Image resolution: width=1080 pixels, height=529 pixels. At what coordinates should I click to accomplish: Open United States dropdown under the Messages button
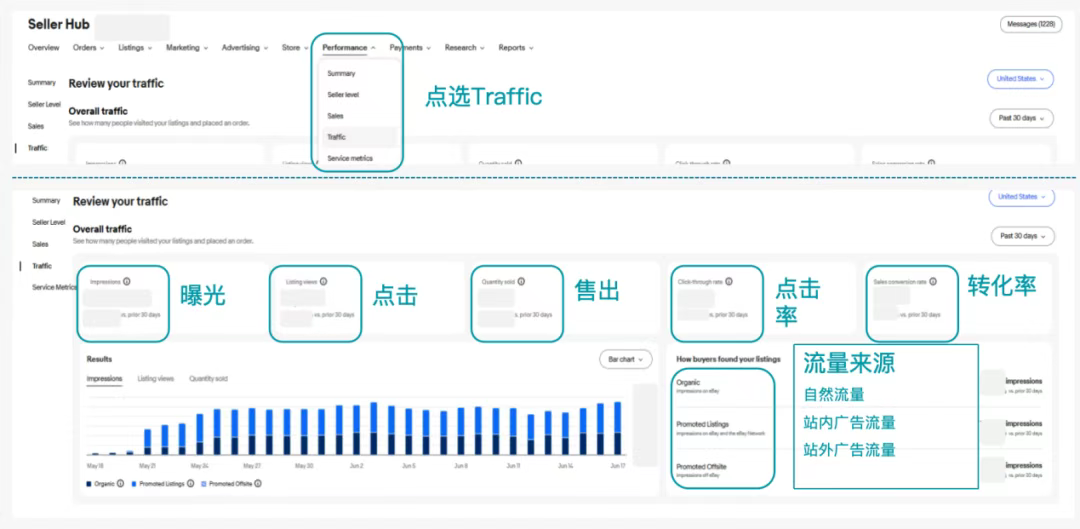click(1020, 79)
